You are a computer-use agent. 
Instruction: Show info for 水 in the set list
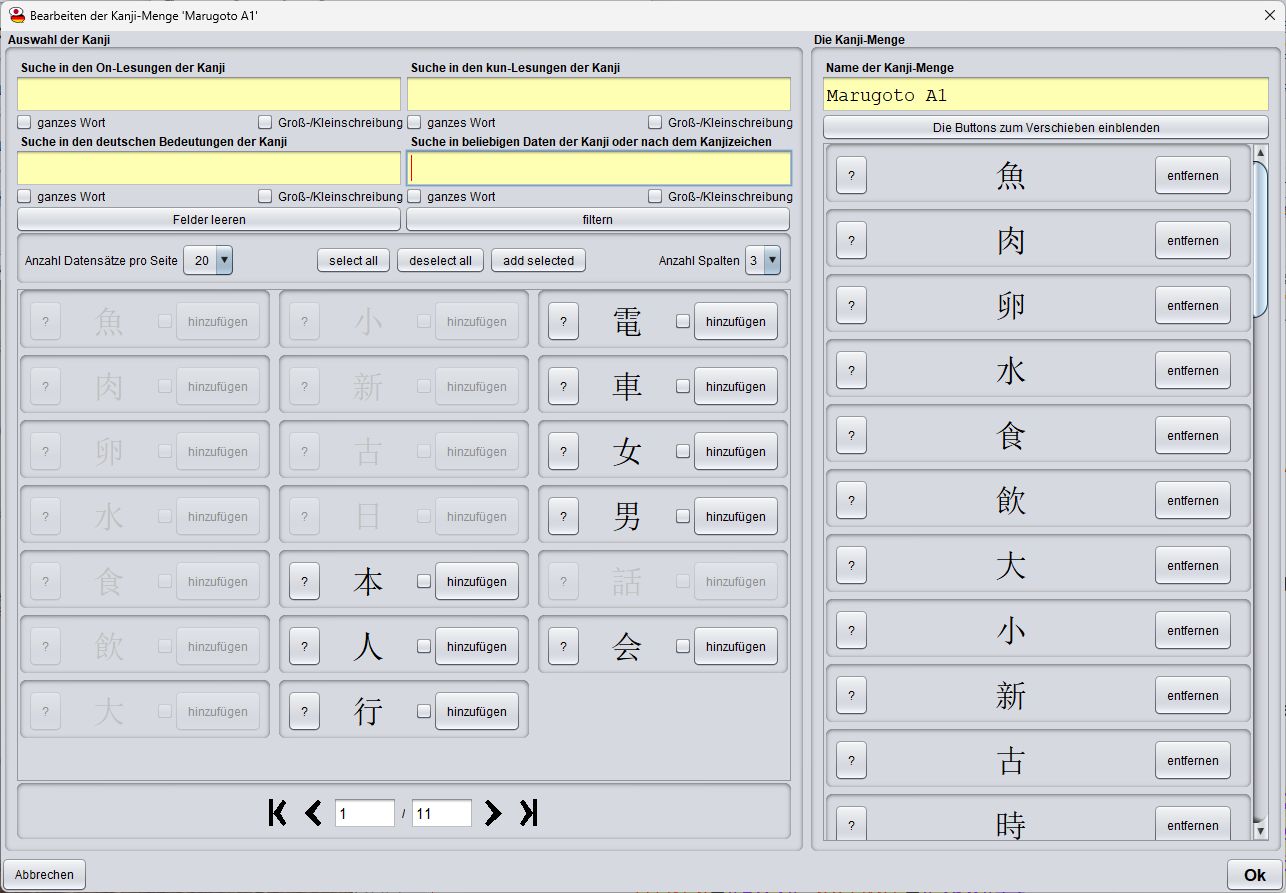click(850, 370)
